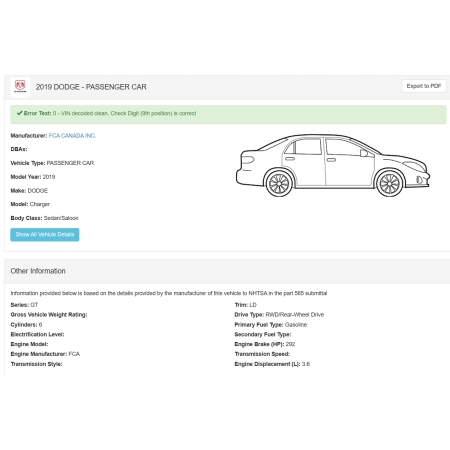Click the Secondary Fuel Type label
Image resolution: width=450 pixels, height=450 pixels.
coord(263,334)
